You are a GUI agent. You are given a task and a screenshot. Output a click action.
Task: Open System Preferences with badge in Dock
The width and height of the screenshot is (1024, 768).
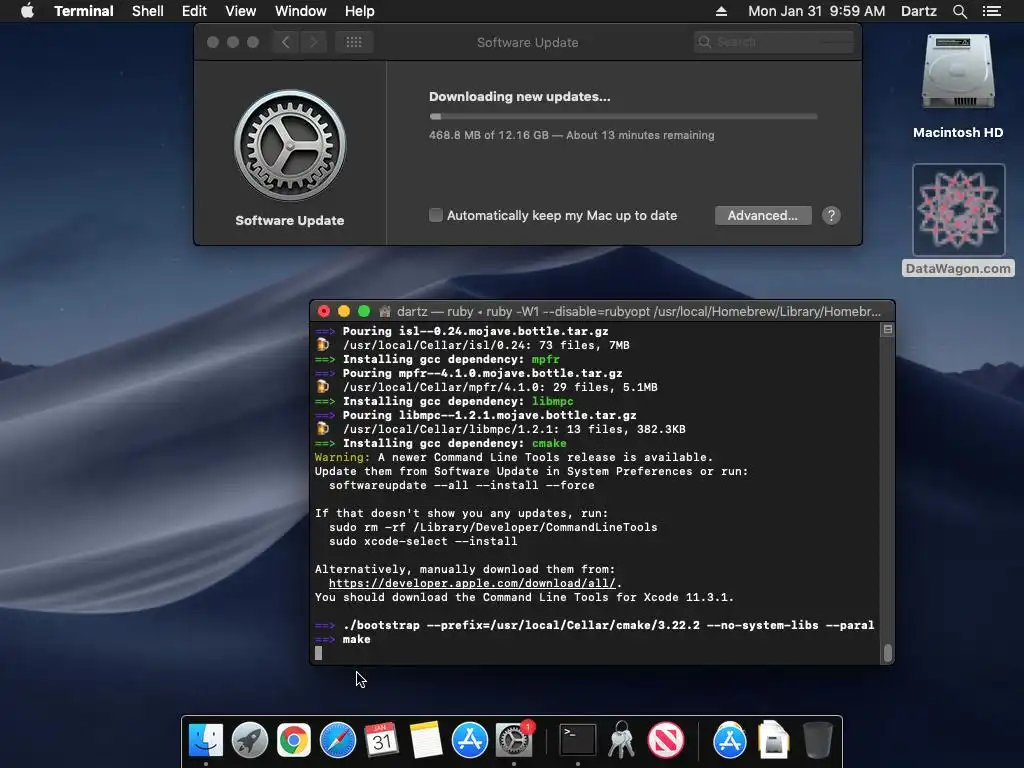tap(514, 740)
